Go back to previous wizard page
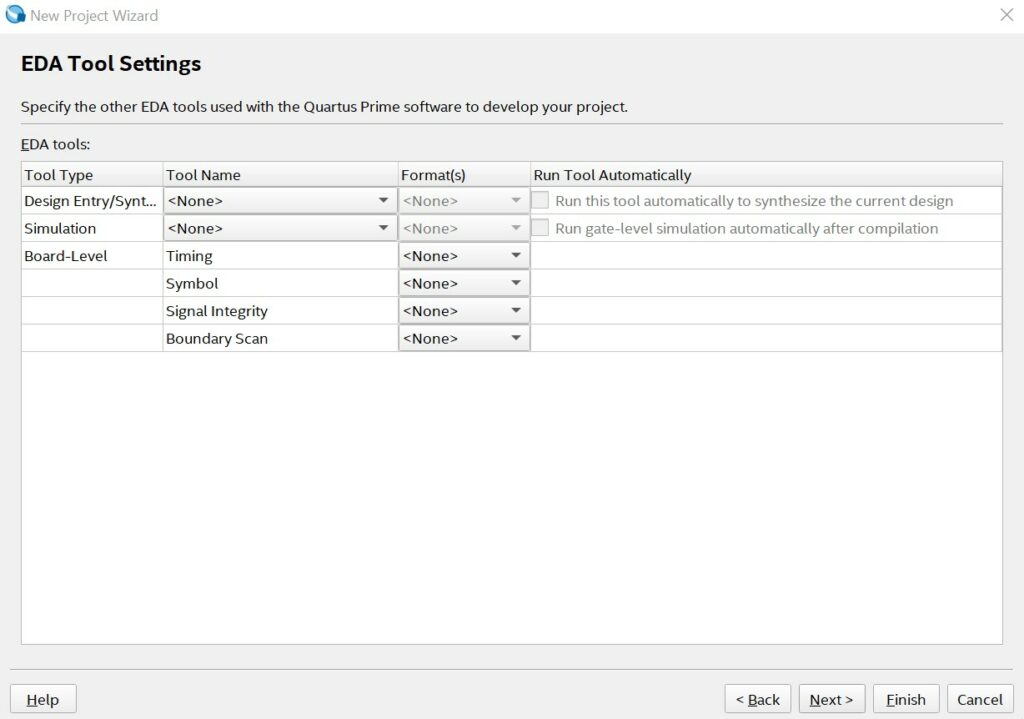The height and width of the screenshot is (719, 1024). tap(757, 699)
